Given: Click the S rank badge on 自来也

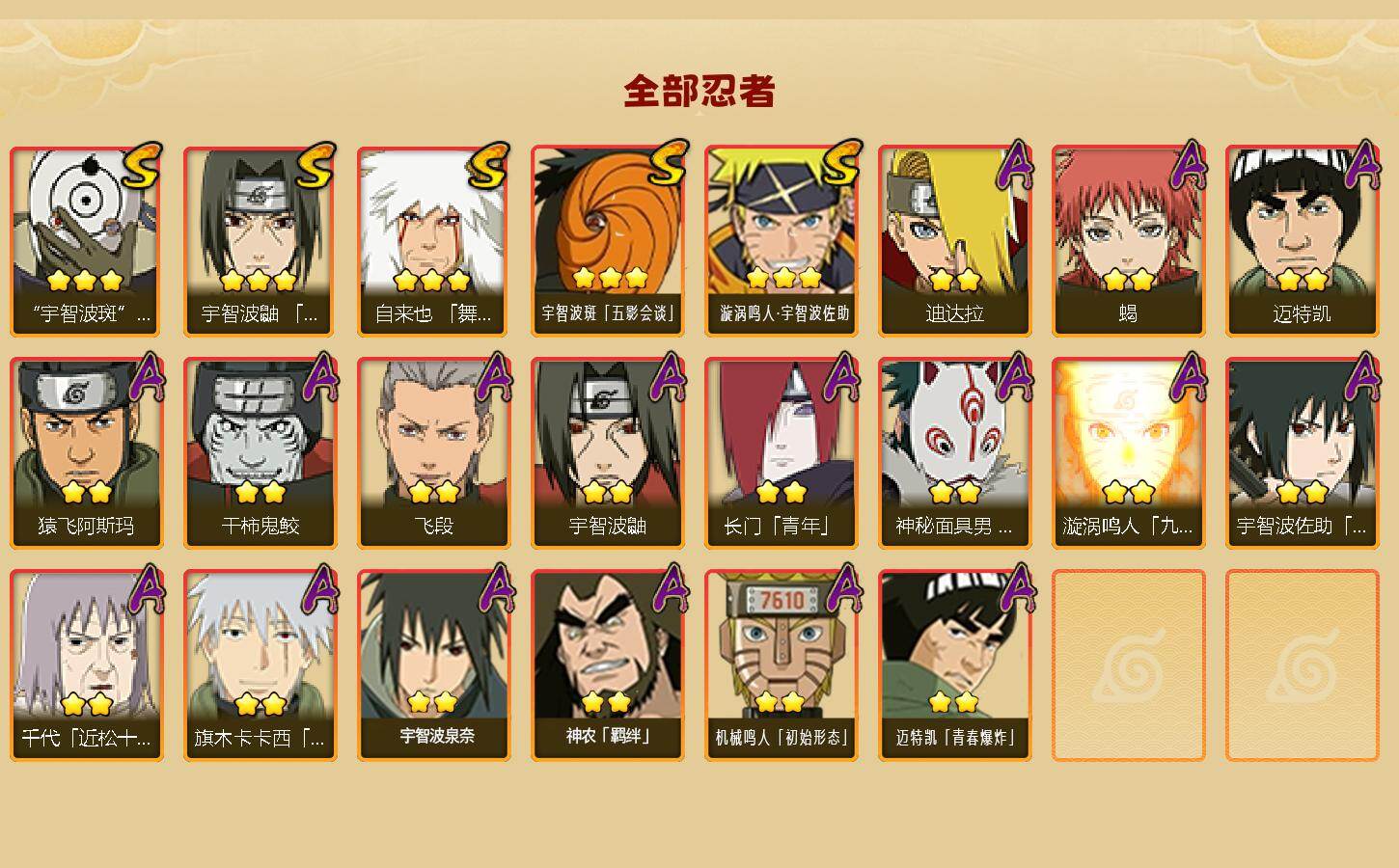Looking at the screenshot, I should [x=487, y=166].
